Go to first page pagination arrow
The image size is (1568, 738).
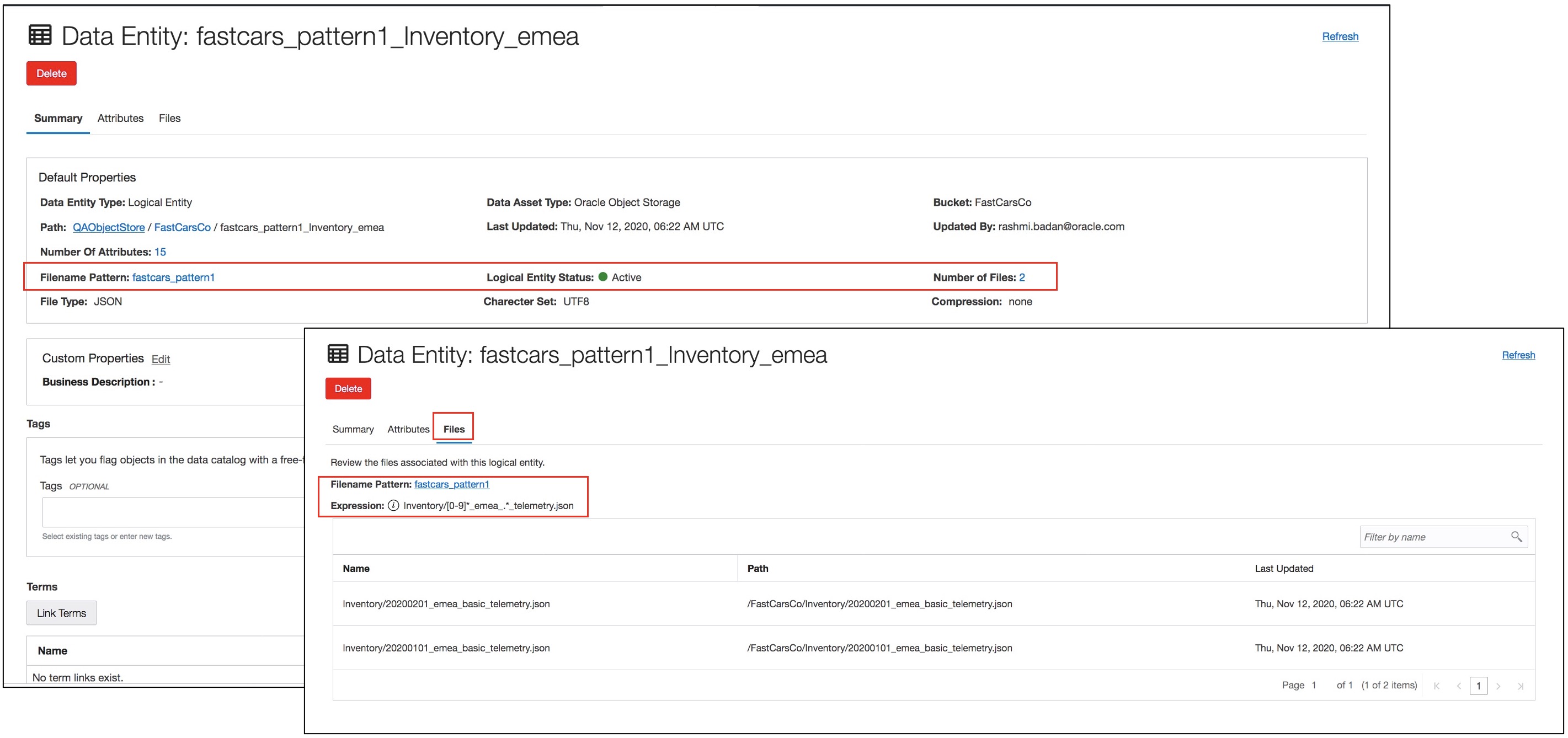[x=1437, y=686]
